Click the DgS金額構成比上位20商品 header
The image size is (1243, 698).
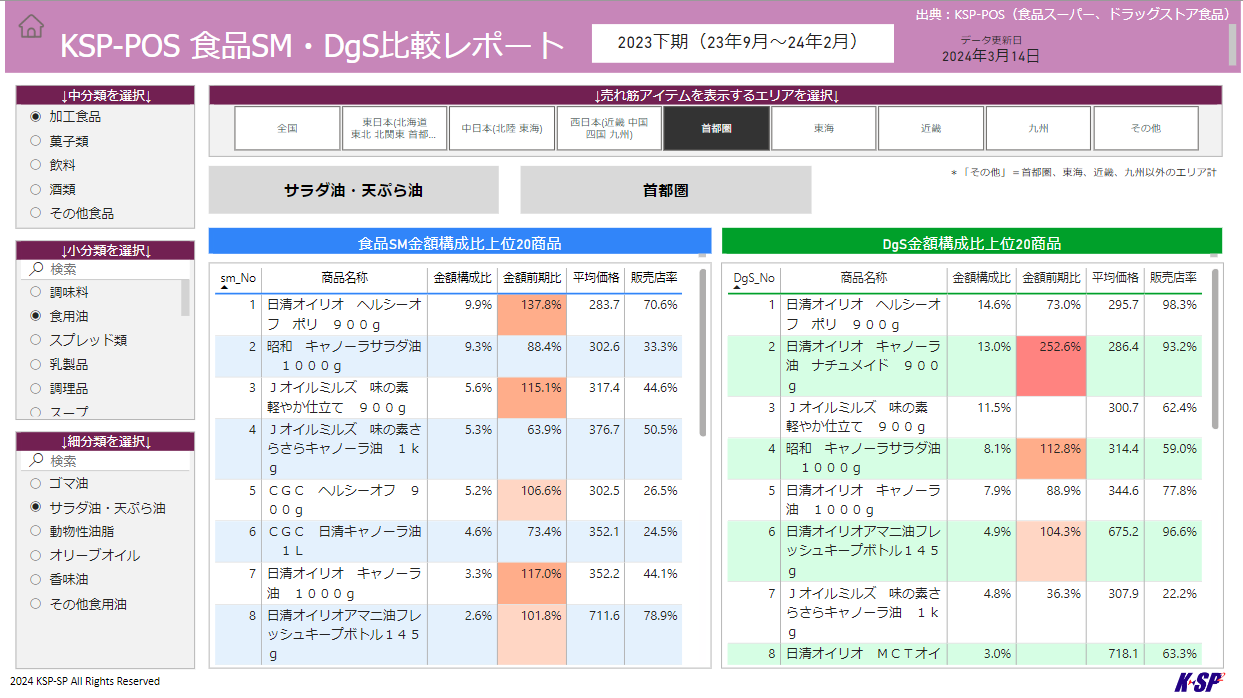[971, 243]
